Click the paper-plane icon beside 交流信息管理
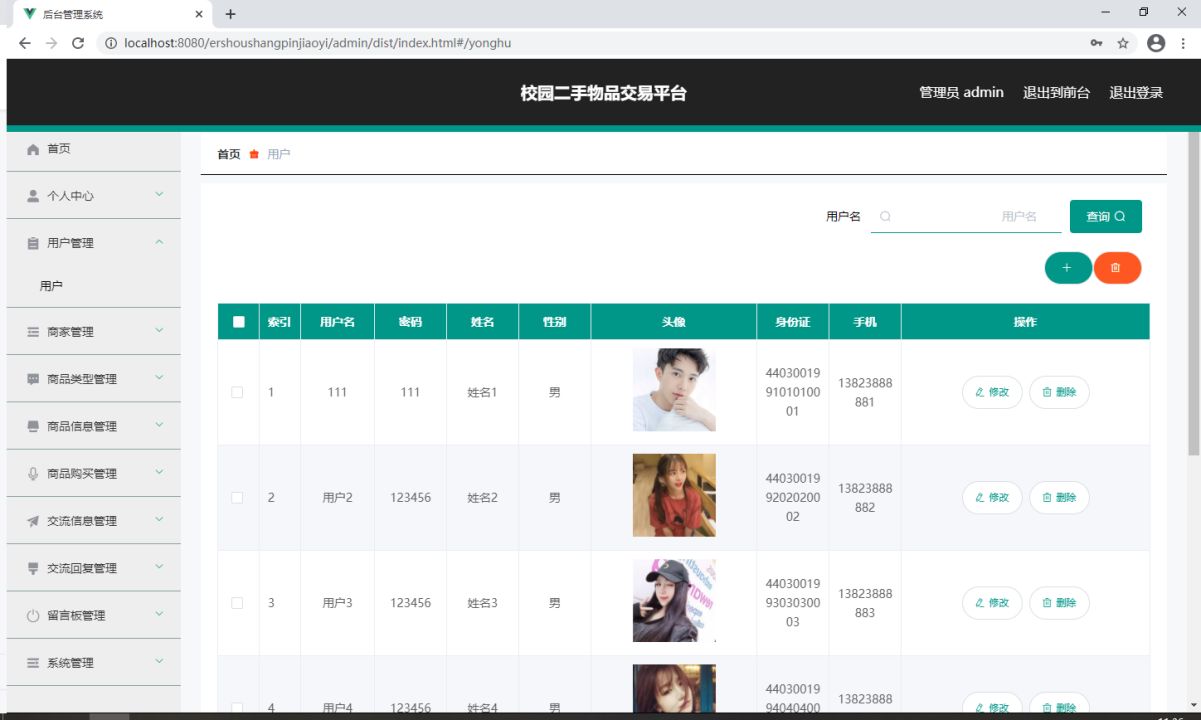Image resolution: width=1201 pixels, height=720 pixels. tap(33, 521)
